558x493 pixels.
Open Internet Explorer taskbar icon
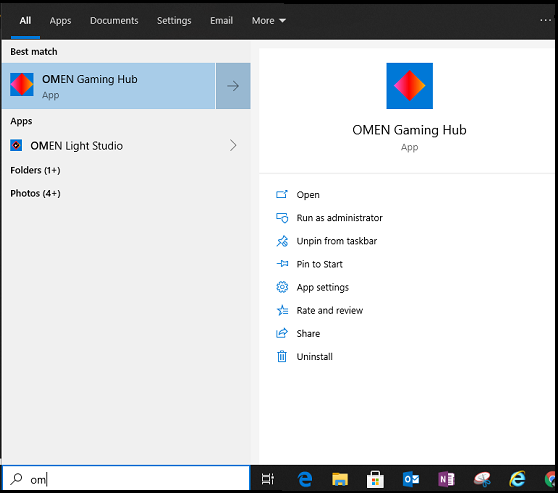click(x=517, y=479)
